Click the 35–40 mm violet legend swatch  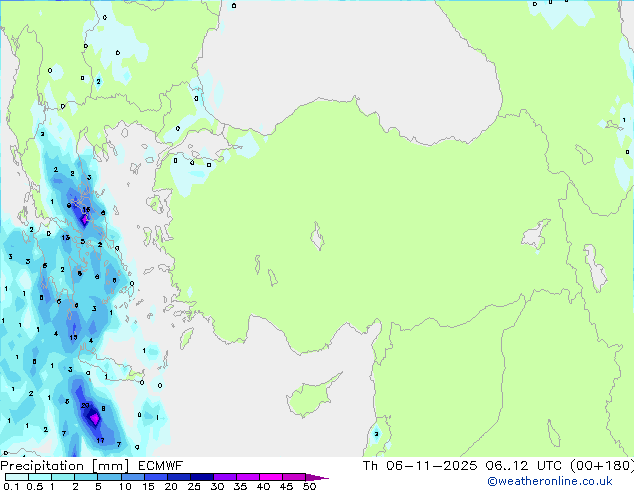point(247,477)
